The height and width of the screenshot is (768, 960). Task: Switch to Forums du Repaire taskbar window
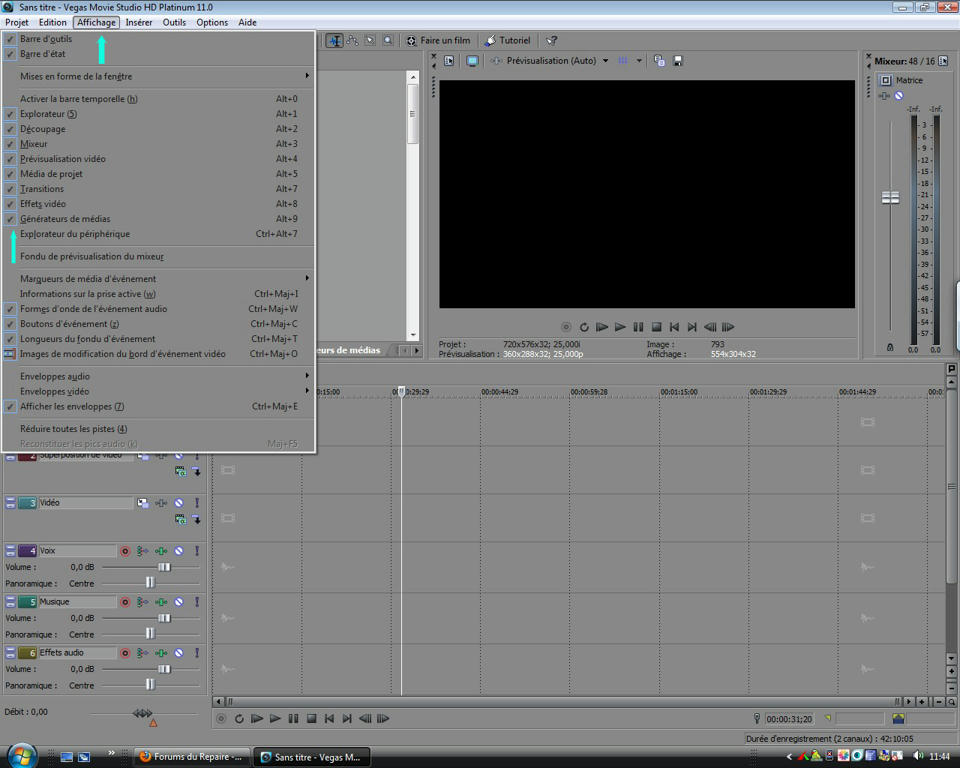(192, 757)
